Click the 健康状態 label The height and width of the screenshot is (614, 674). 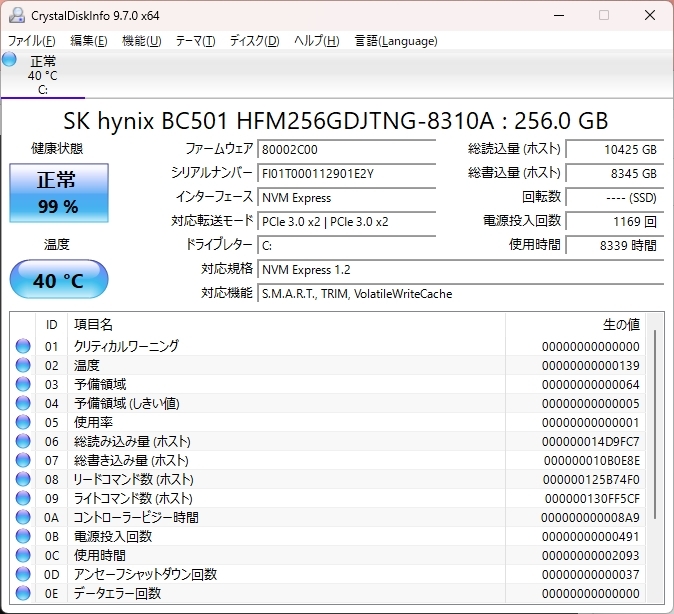(57, 149)
